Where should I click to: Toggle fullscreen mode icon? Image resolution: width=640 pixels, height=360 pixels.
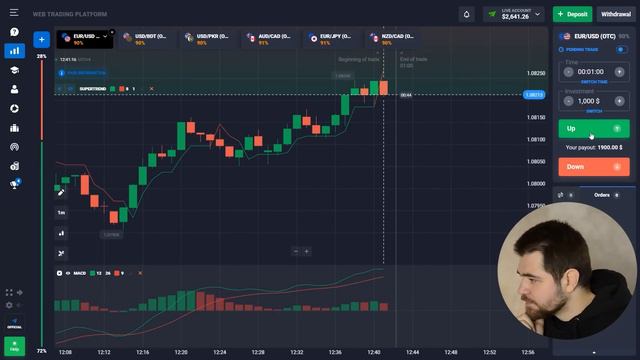point(9,292)
